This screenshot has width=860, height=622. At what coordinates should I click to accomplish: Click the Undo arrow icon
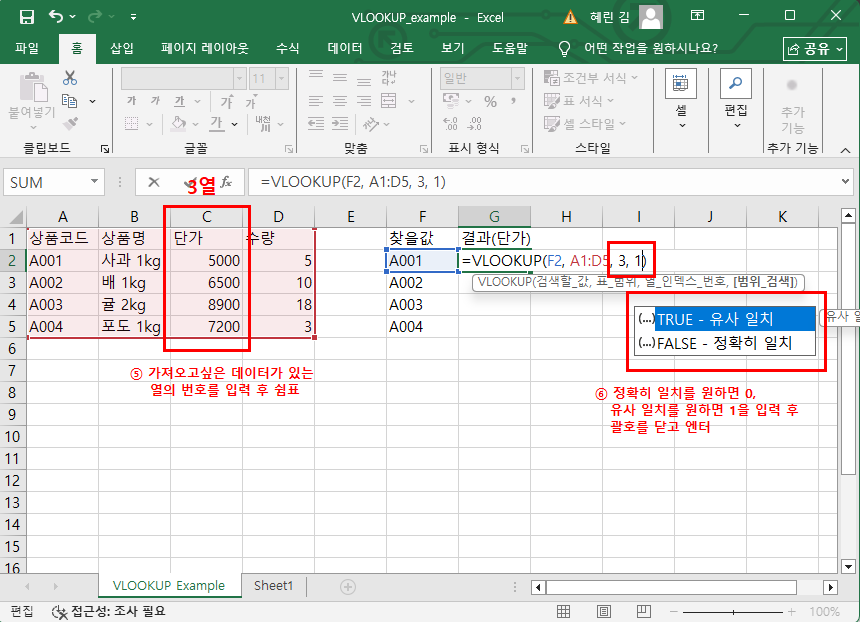pos(55,17)
